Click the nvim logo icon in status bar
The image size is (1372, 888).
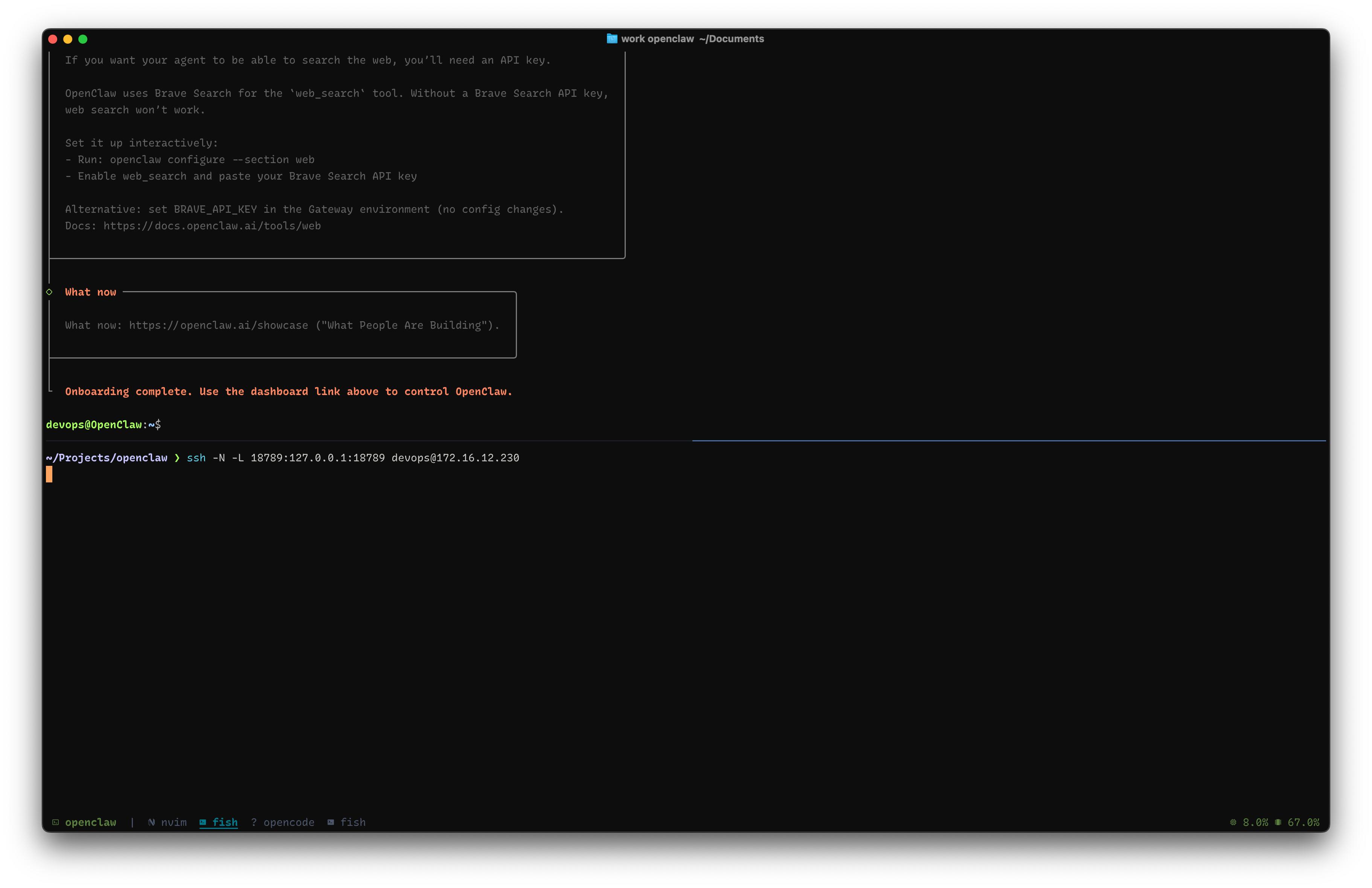click(x=151, y=822)
